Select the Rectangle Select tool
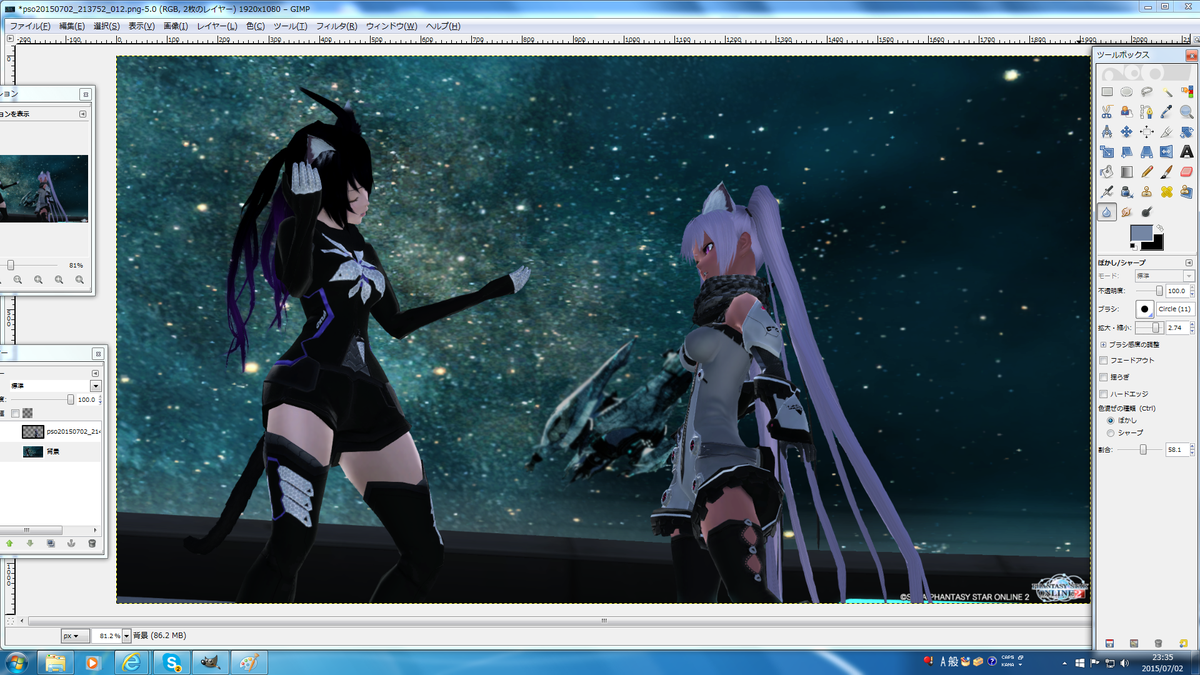This screenshot has height=675, width=1200. (1107, 91)
